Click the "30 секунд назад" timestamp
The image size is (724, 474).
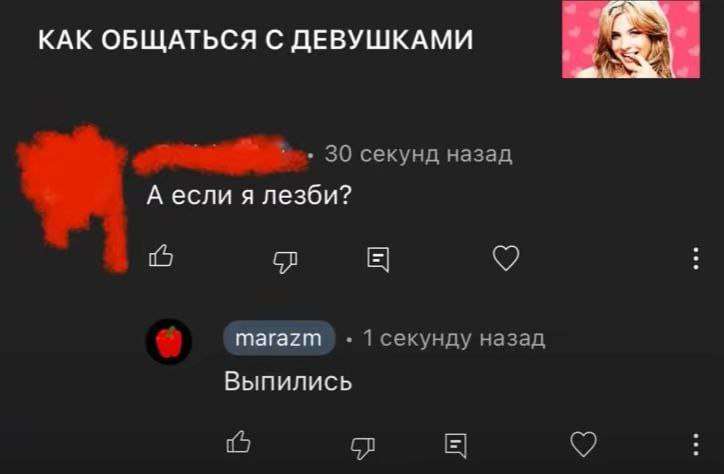[418, 154]
